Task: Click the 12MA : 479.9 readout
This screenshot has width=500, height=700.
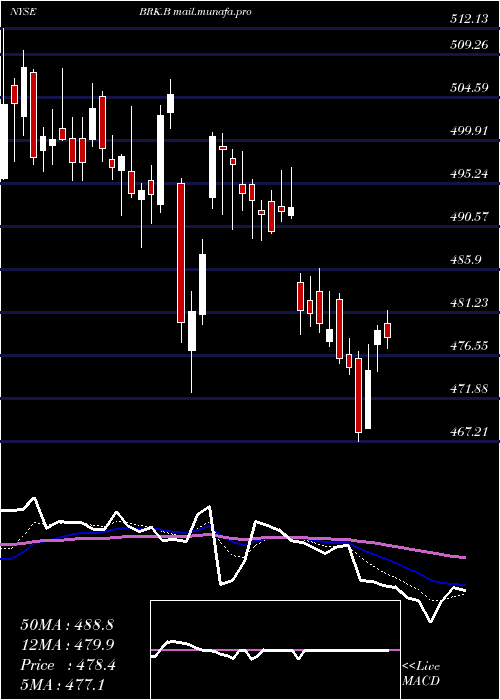Action: point(67,645)
